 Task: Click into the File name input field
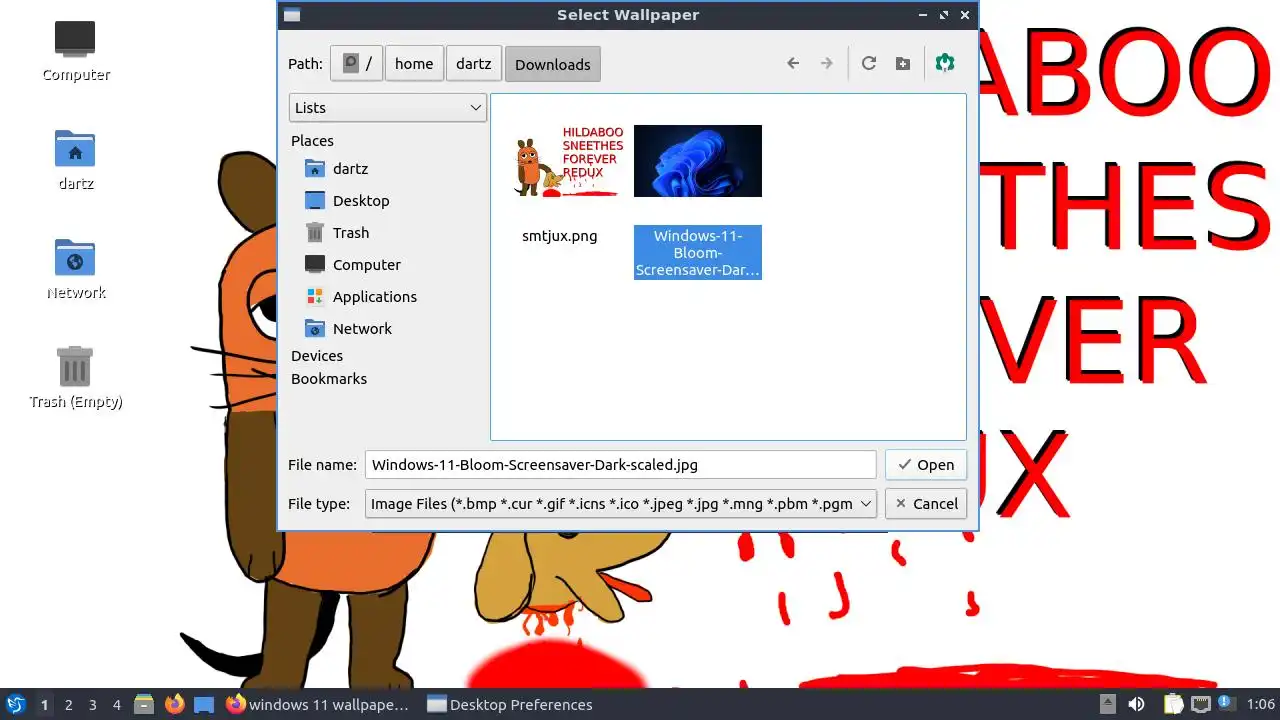pos(621,465)
